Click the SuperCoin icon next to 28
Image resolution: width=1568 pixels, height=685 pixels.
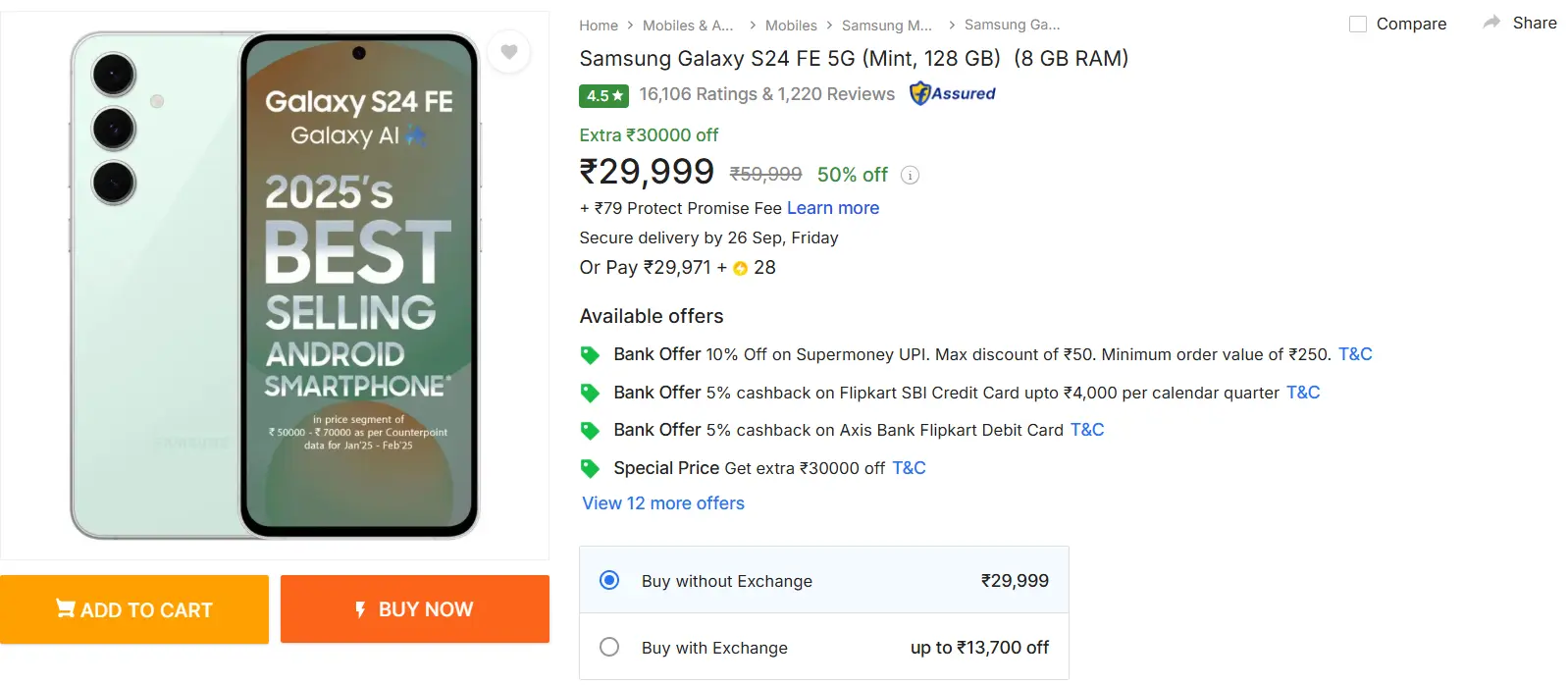[x=741, y=267]
